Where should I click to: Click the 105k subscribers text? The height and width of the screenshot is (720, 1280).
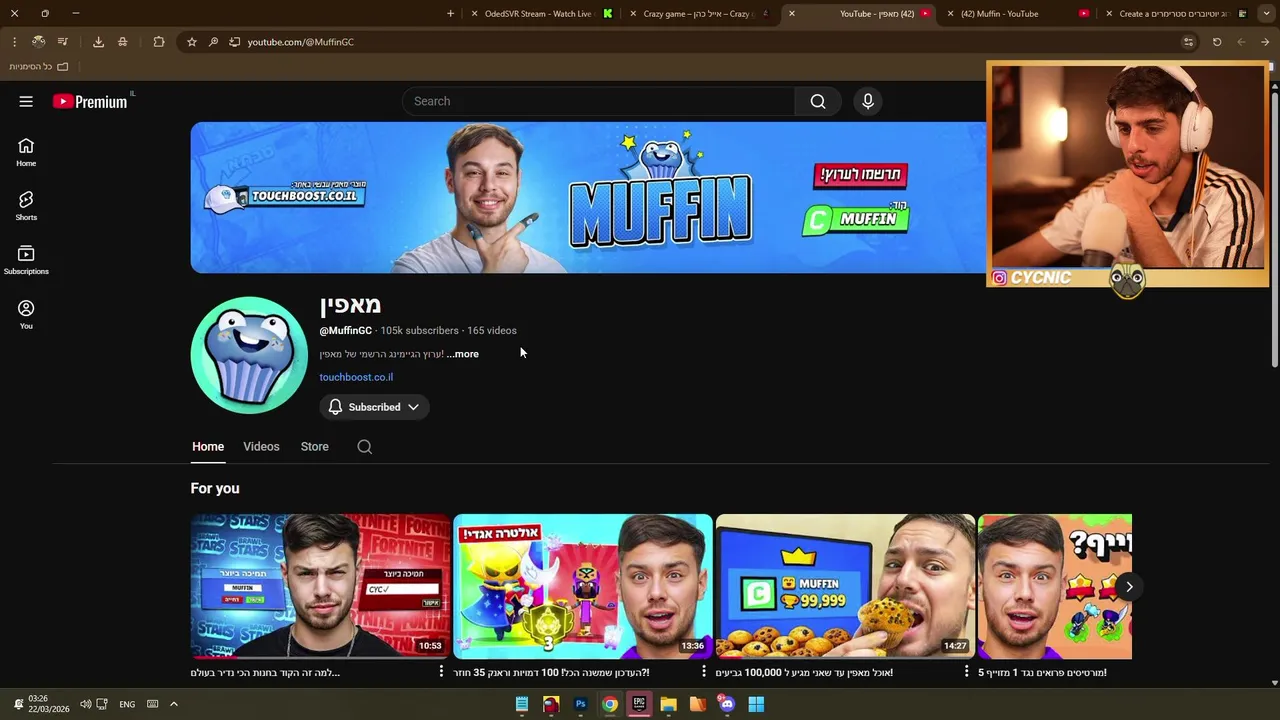click(x=419, y=331)
